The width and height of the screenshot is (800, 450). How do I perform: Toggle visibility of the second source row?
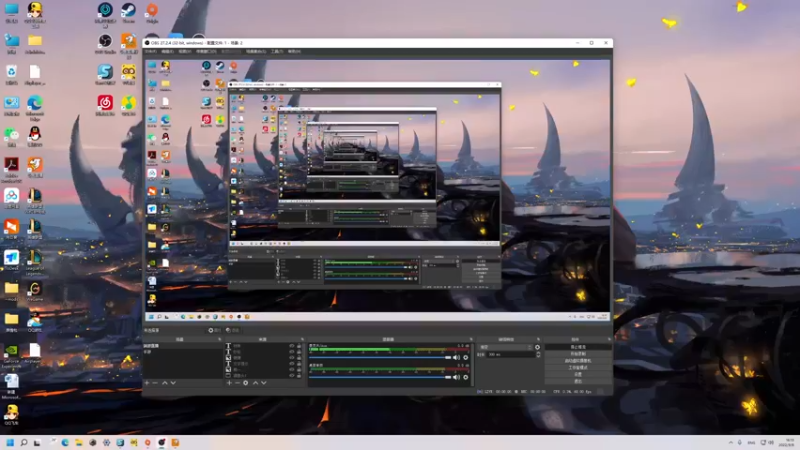click(x=292, y=352)
